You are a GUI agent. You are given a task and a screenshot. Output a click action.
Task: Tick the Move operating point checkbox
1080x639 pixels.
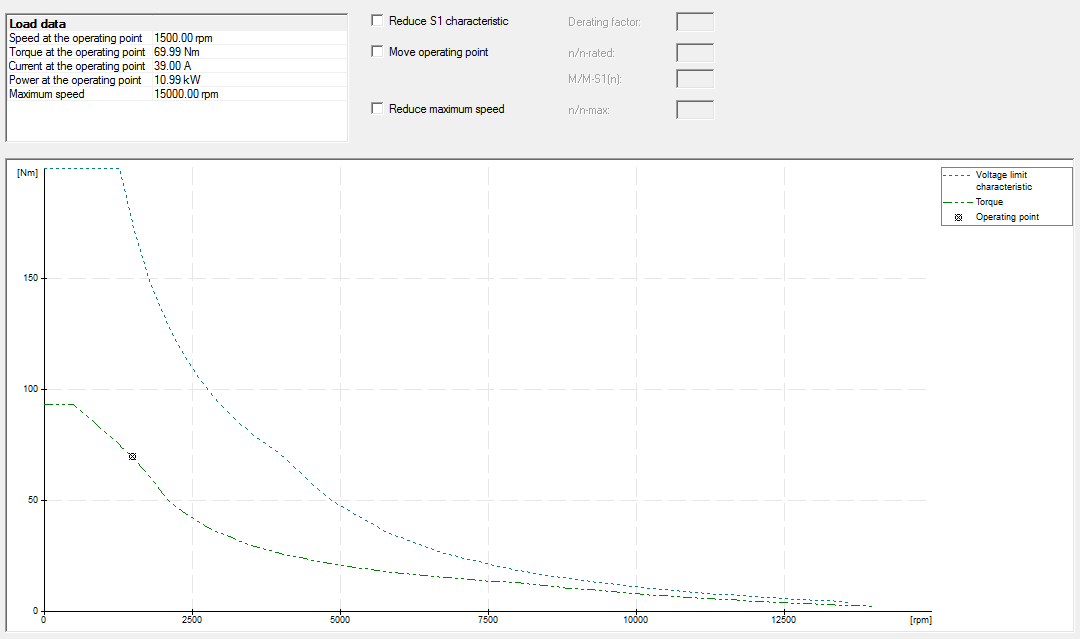point(377,52)
